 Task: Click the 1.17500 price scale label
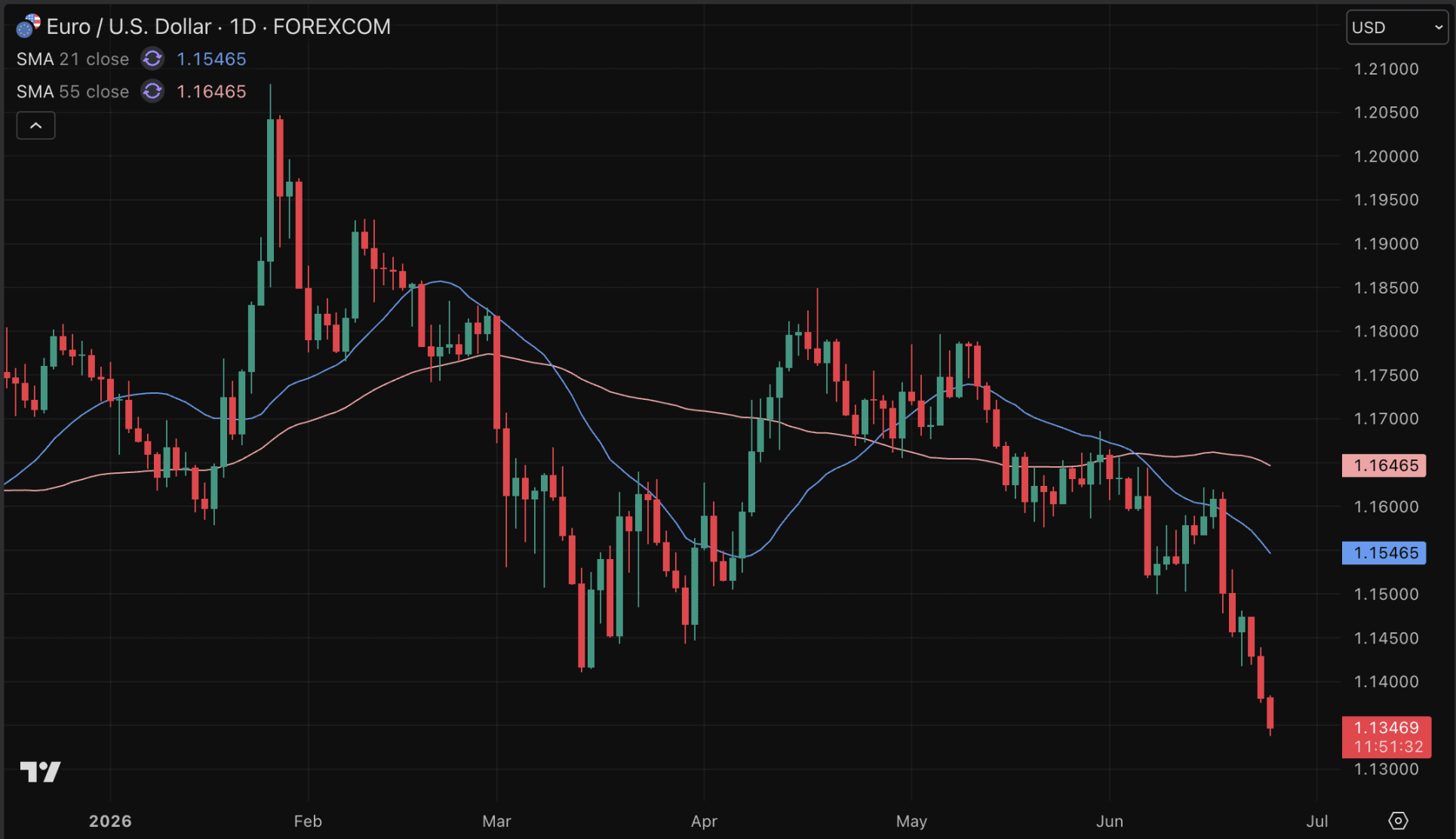(1387, 375)
